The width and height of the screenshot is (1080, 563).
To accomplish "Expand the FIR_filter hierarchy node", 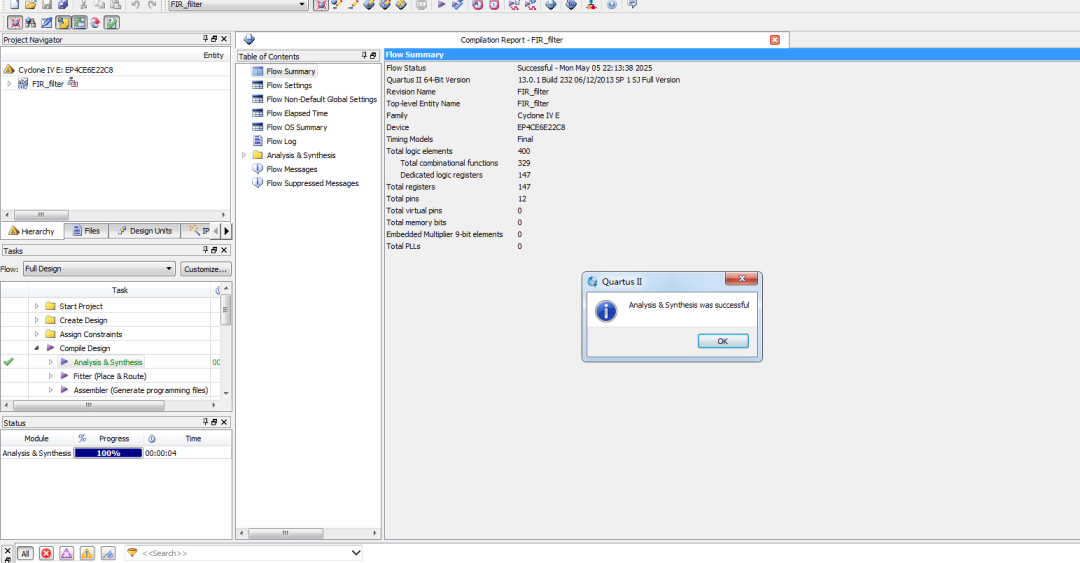I will point(9,83).
